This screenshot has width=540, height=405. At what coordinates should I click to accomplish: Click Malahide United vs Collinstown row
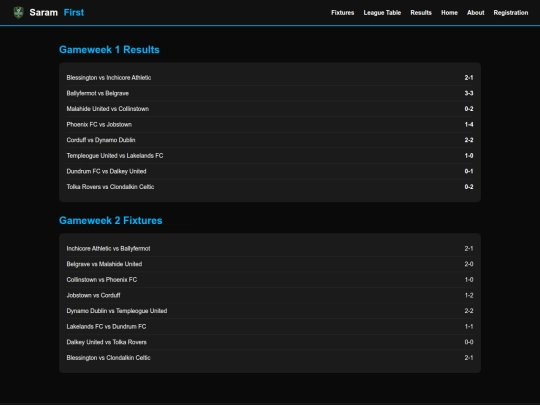point(270,109)
